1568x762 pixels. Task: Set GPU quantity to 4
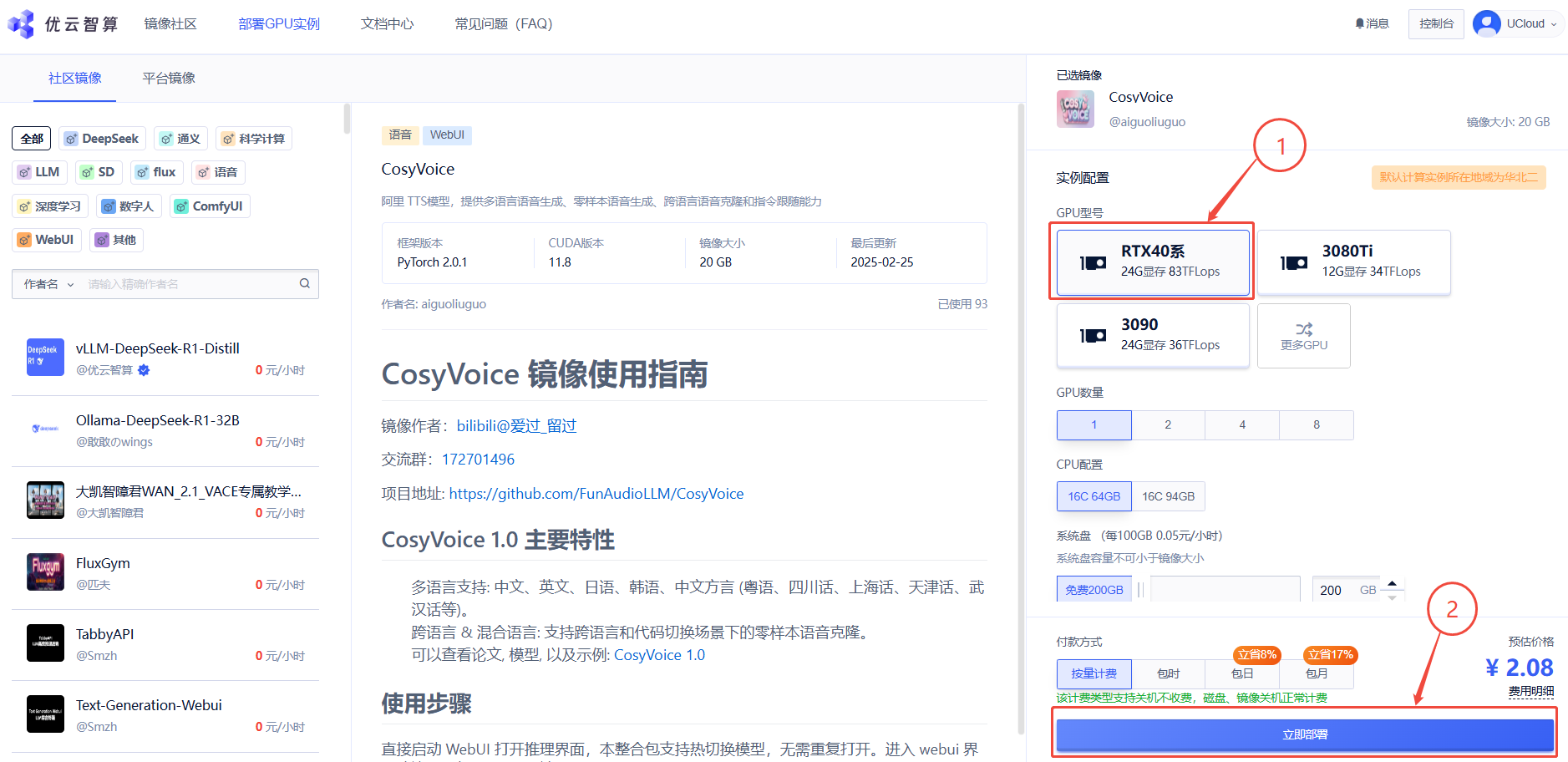coord(1242,425)
